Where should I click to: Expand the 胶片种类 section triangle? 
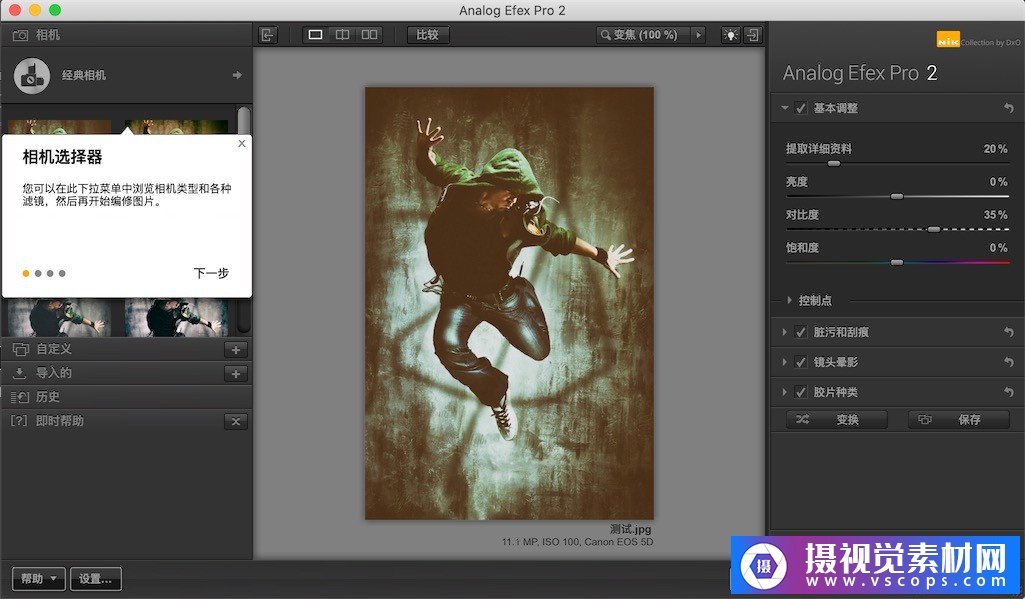(783, 392)
